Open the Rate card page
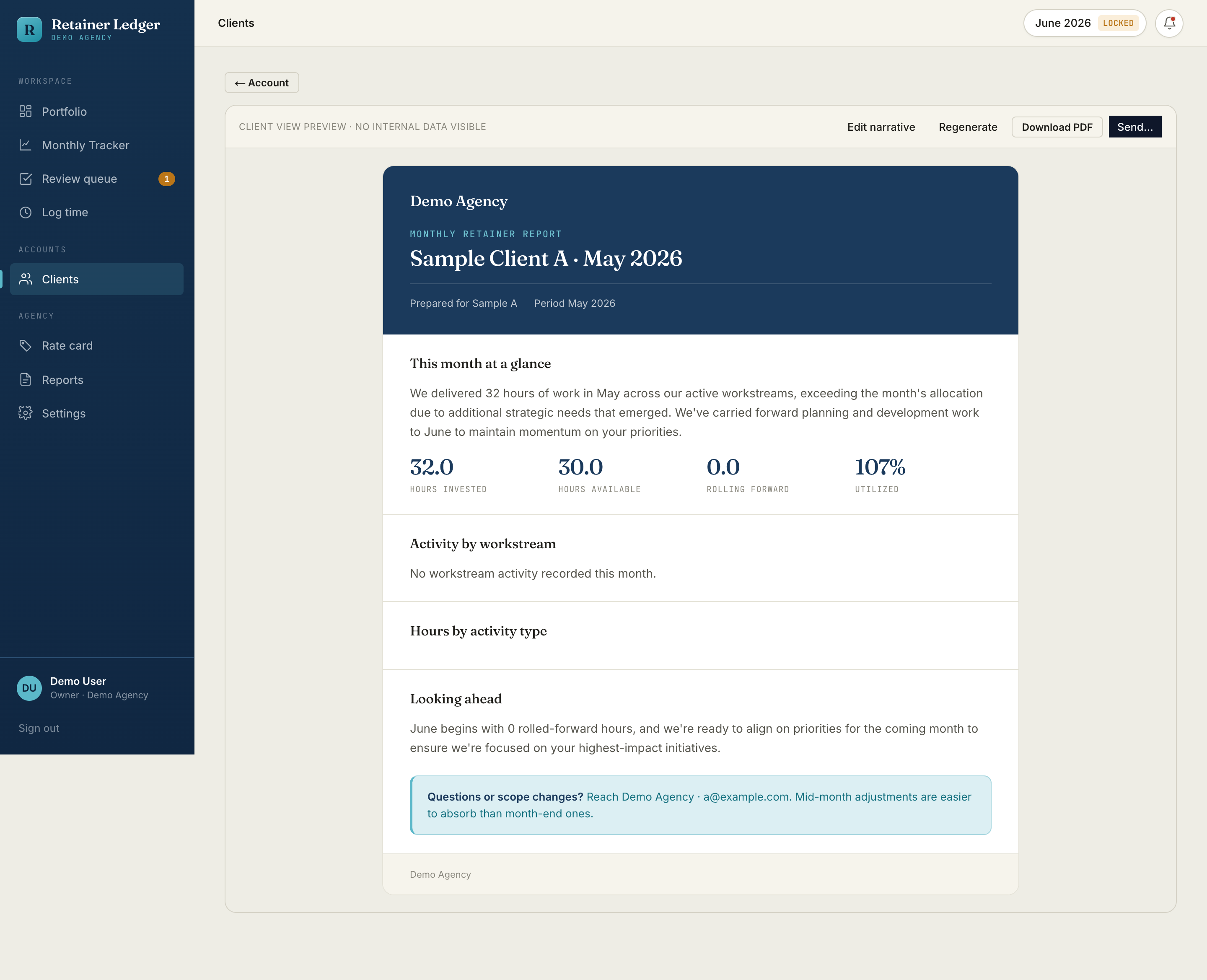 [96, 345]
